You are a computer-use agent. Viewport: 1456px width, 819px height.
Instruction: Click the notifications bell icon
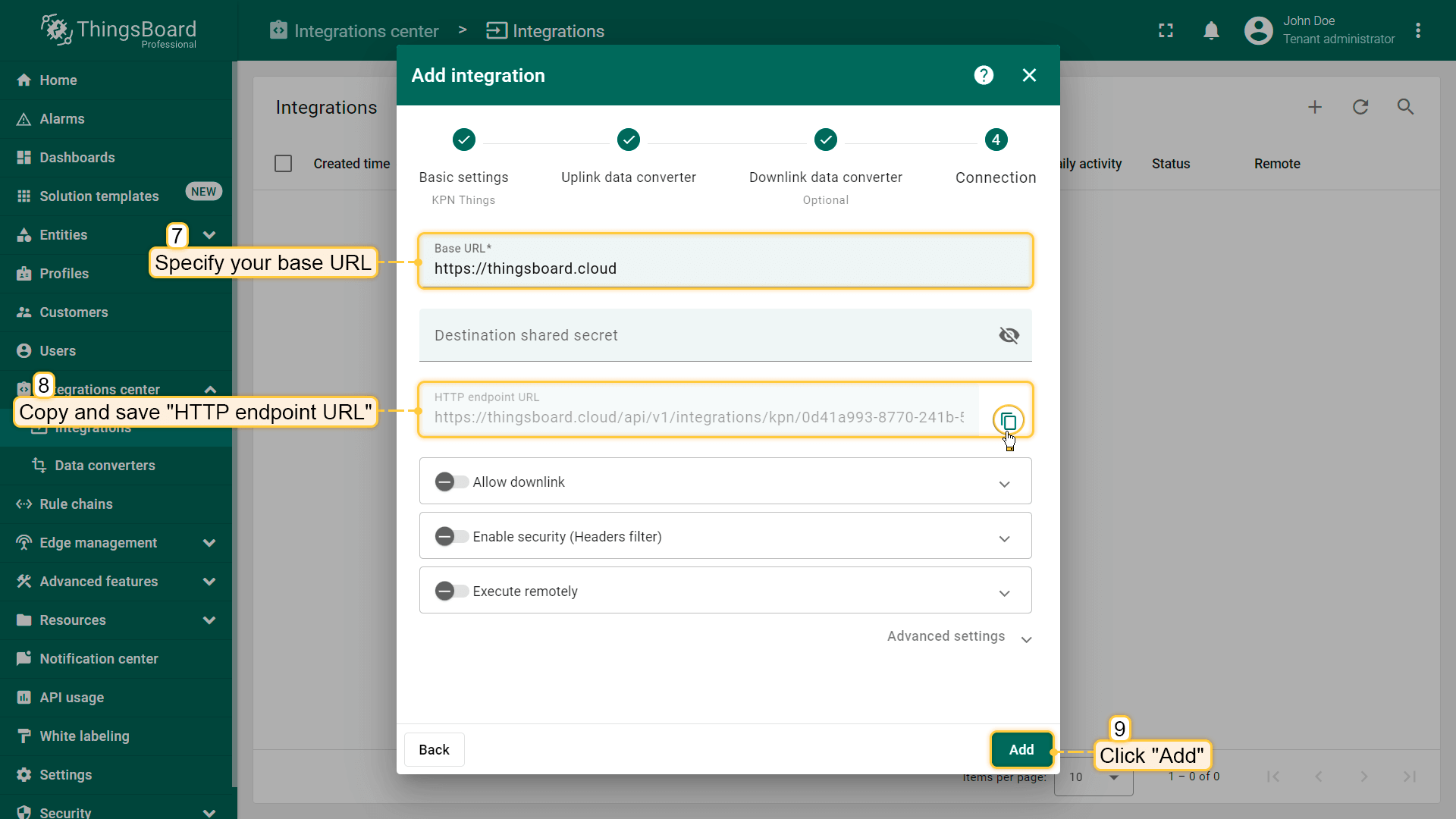tap(1211, 30)
